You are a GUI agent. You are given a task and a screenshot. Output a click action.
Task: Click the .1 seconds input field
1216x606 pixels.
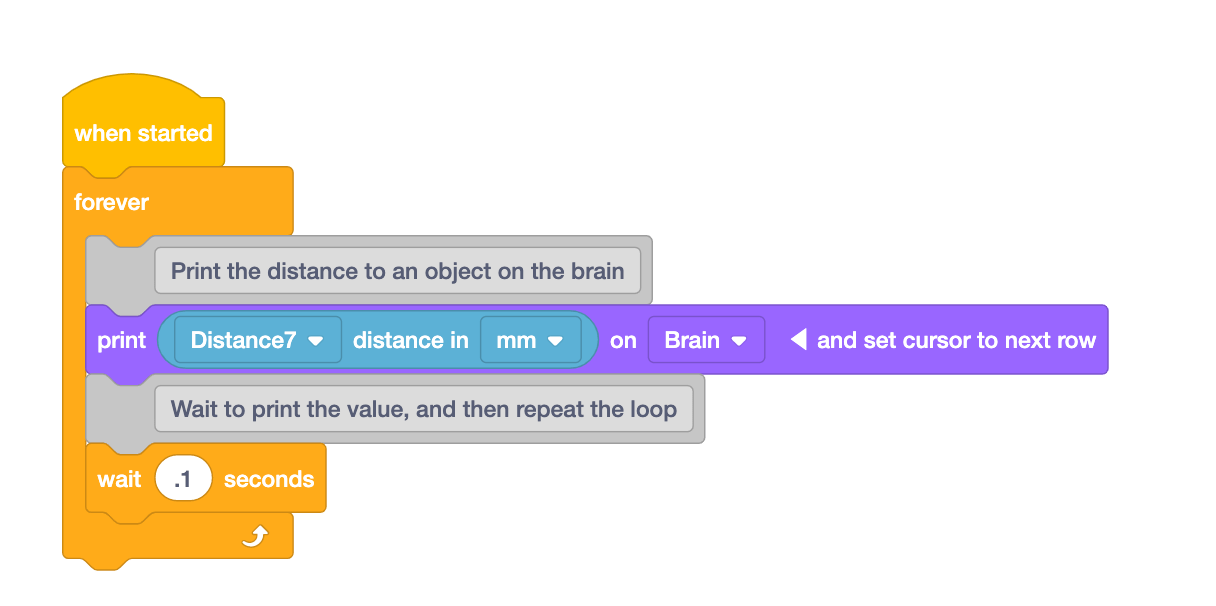point(184,479)
